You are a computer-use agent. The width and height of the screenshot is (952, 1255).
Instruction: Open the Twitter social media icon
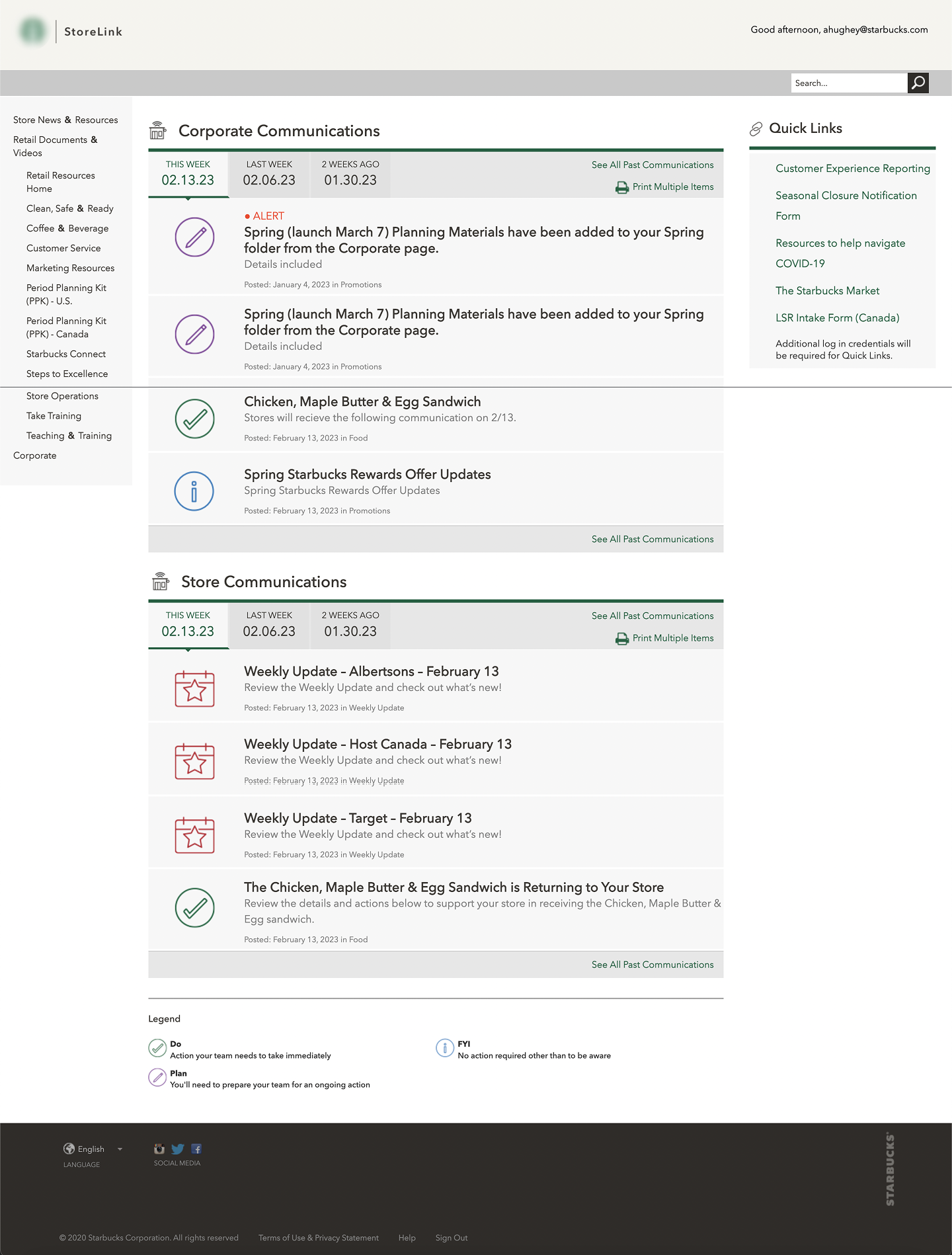178,1149
